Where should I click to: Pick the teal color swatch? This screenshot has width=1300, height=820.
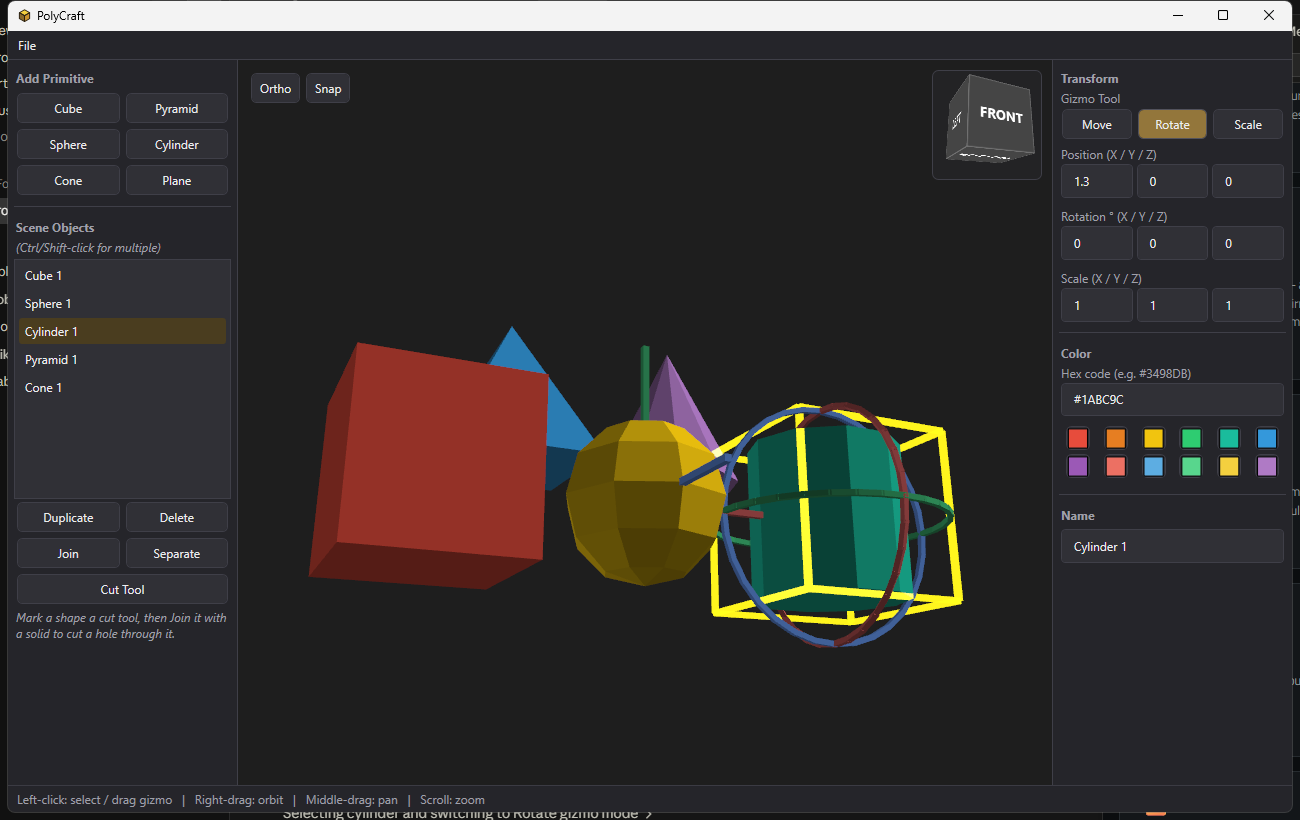(1228, 438)
